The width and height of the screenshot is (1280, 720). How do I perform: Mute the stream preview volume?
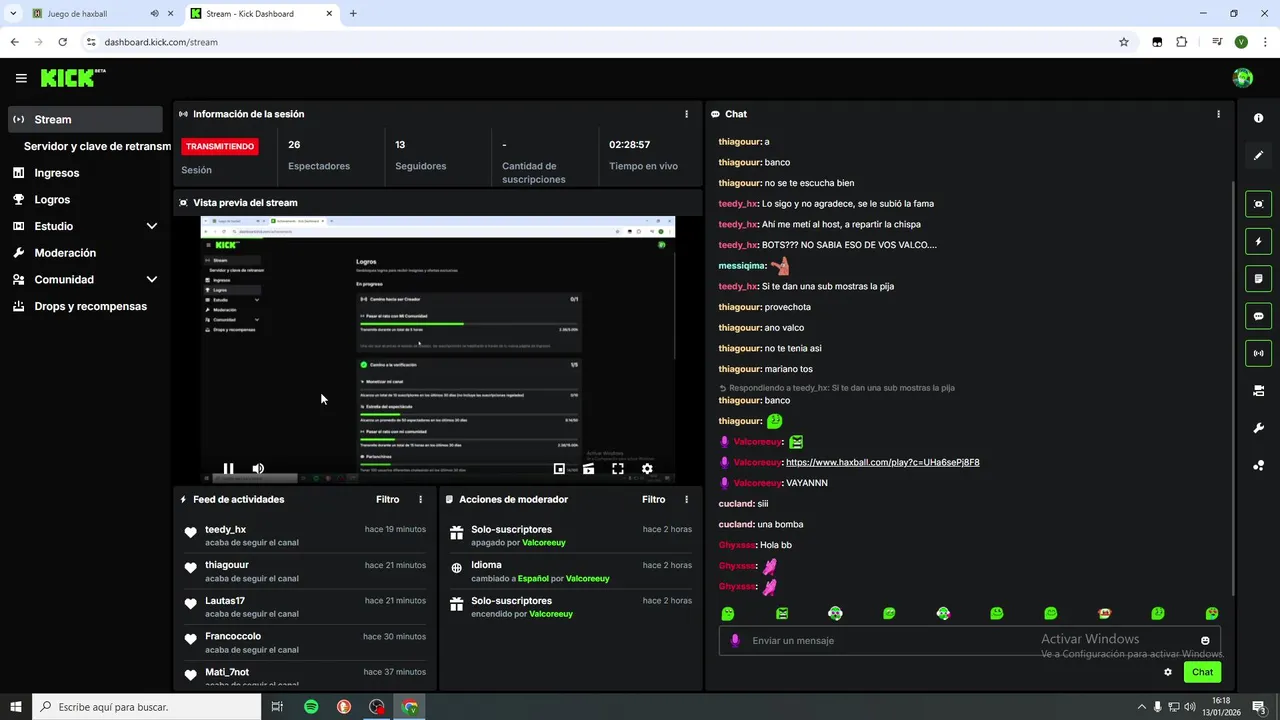258,468
